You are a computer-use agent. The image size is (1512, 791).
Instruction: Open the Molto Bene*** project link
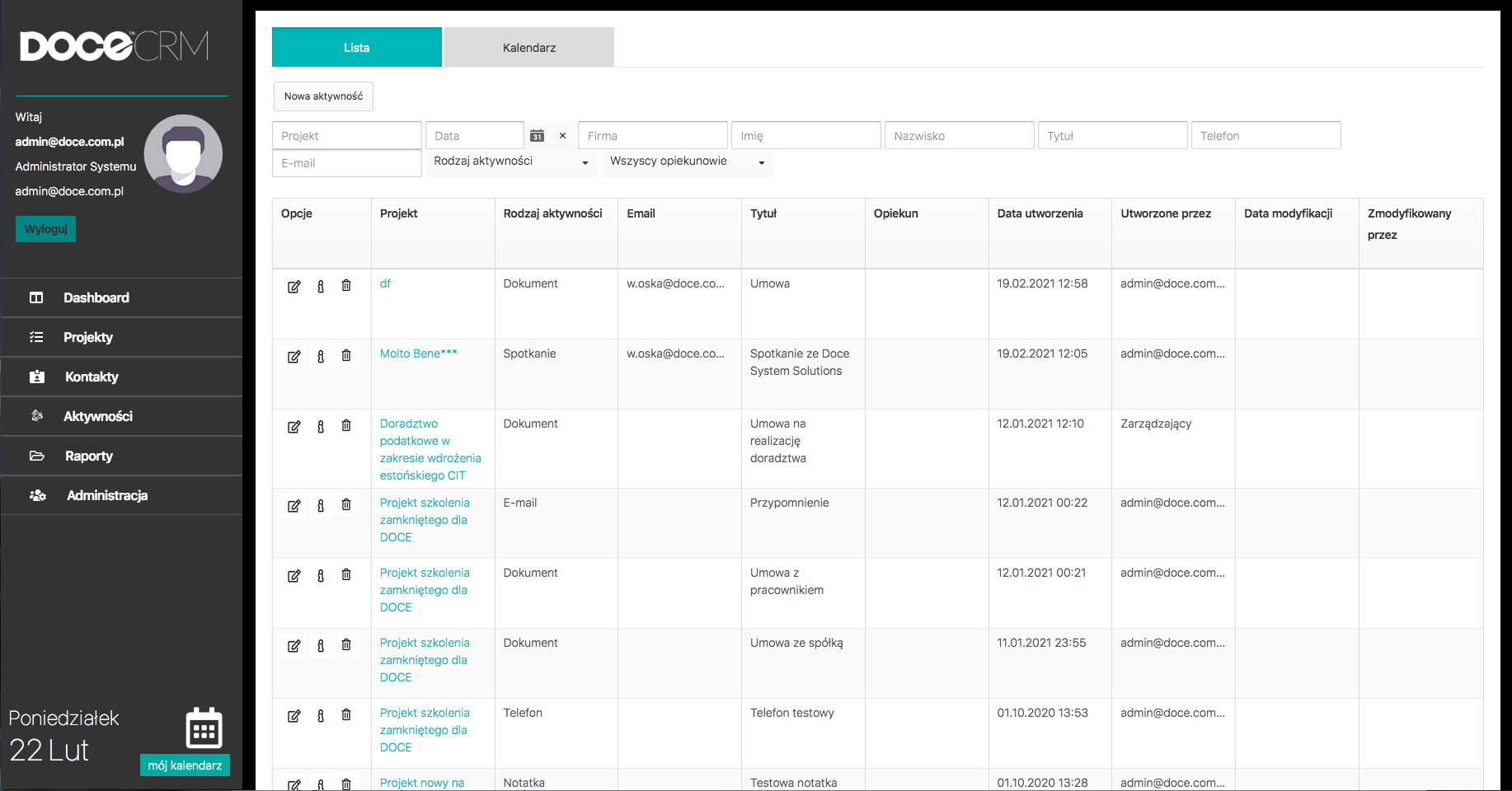click(418, 353)
